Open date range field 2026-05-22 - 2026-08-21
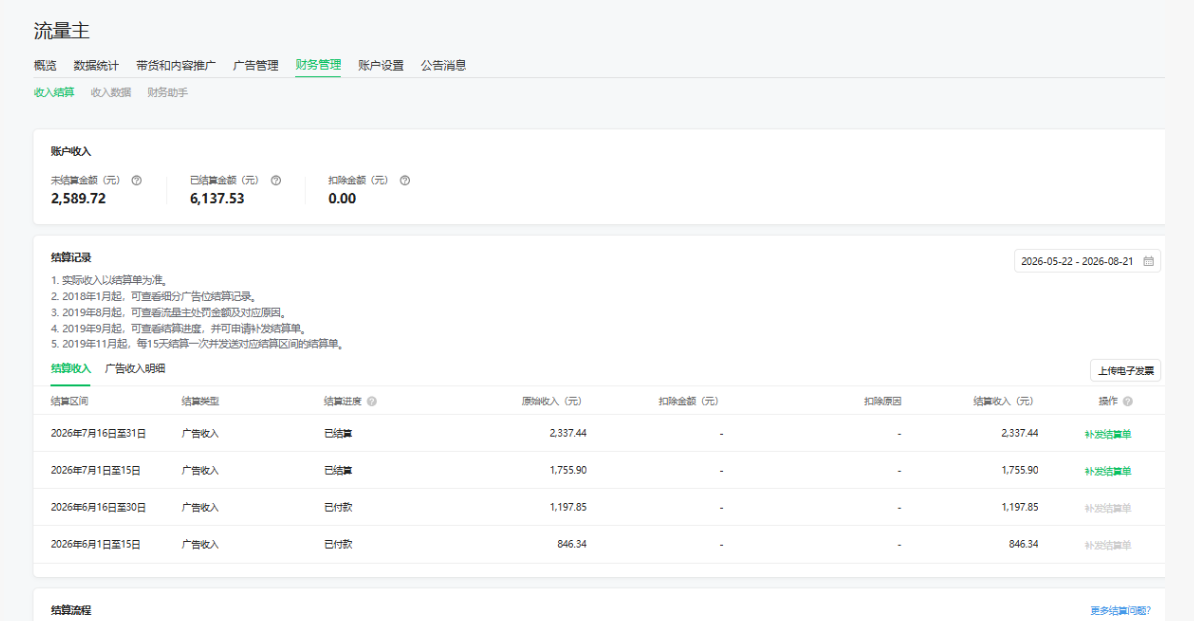 click(x=1087, y=261)
